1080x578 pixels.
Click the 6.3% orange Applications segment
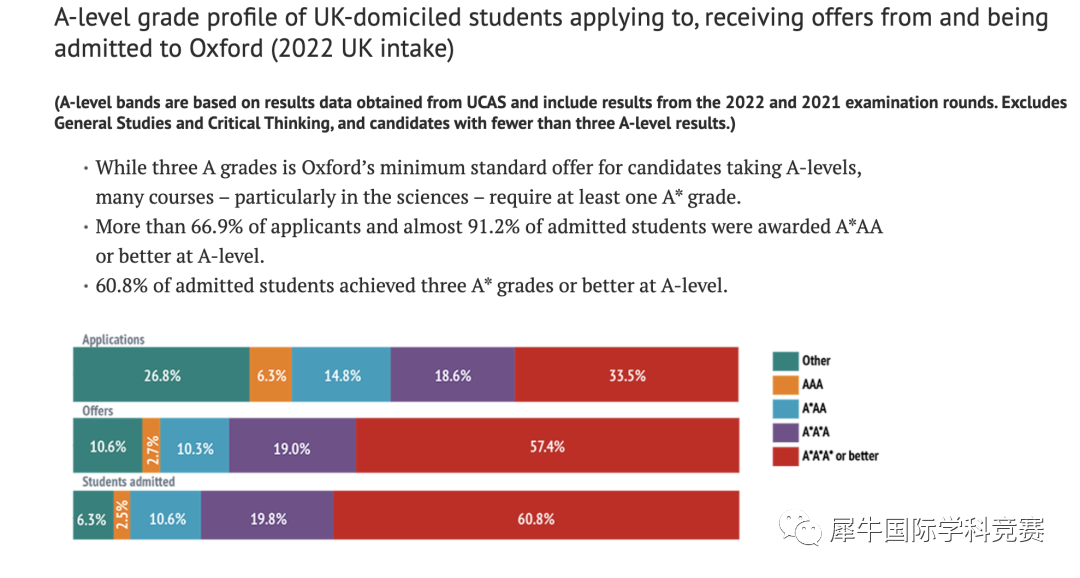point(271,375)
